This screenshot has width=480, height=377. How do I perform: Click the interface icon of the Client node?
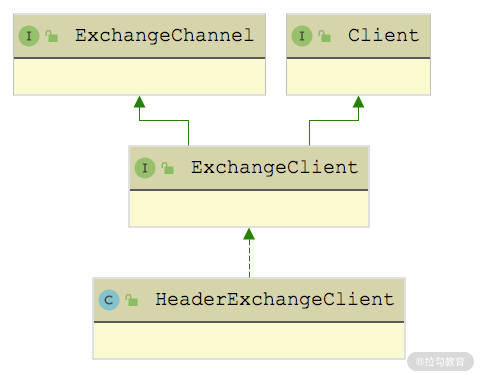coord(302,36)
